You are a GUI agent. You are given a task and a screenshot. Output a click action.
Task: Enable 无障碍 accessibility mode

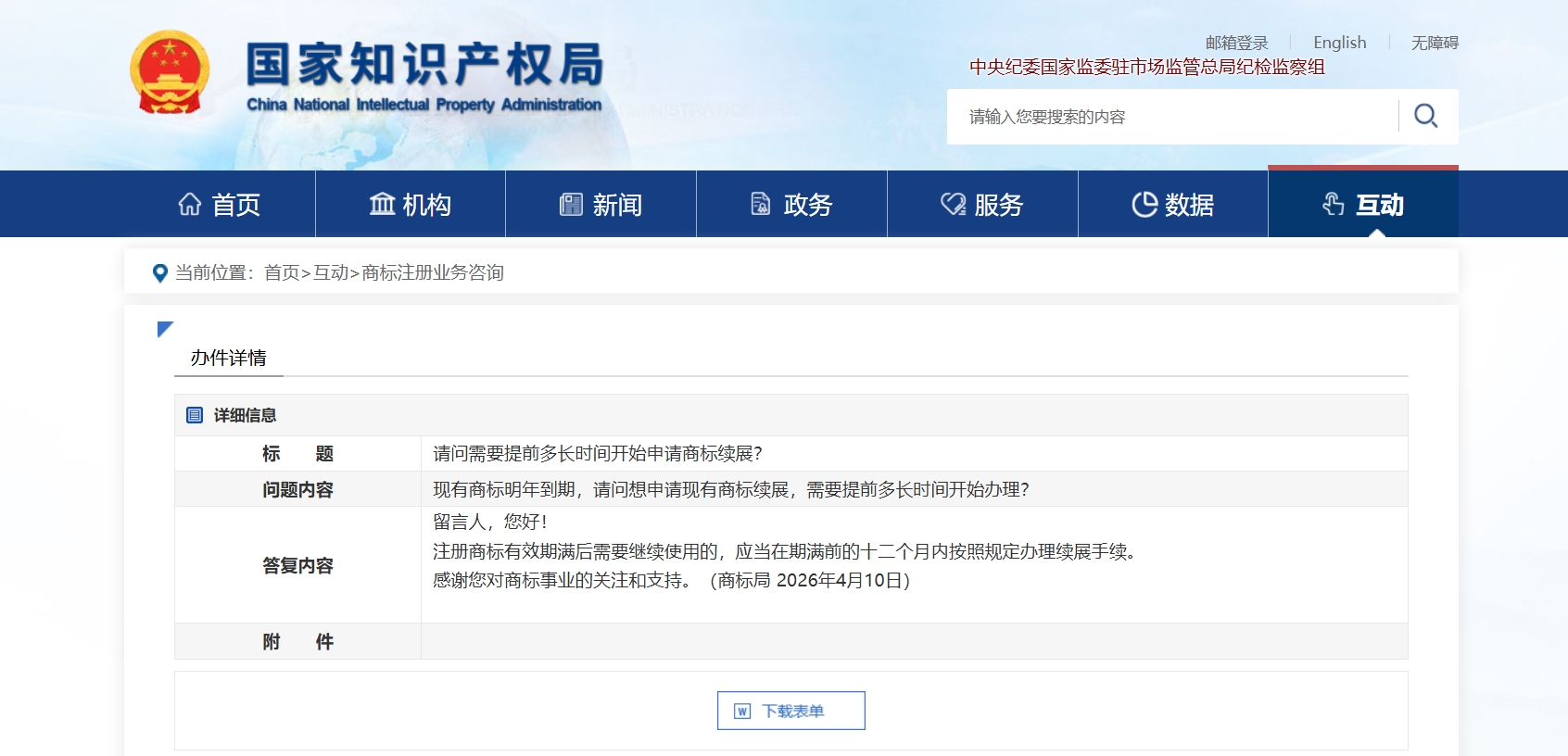(x=1434, y=43)
